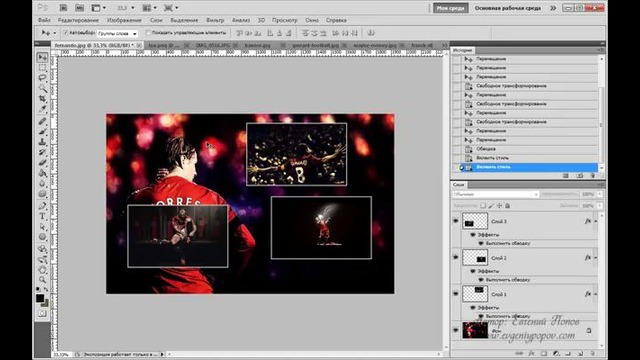
Task: Create new snapshot in History panel
Action: click(x=580, y=176)
